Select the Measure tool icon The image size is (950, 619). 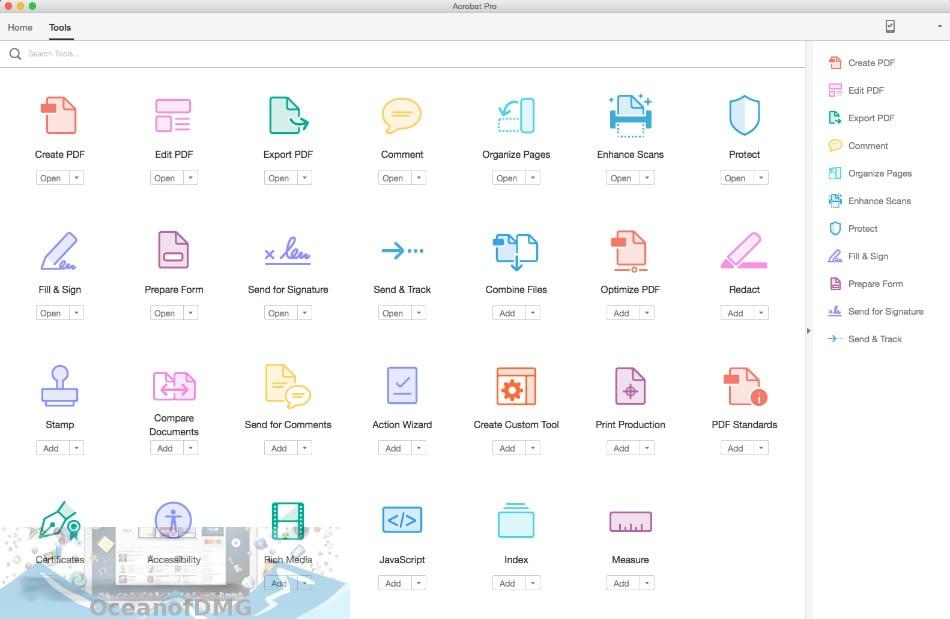click(x=630, y=520)
